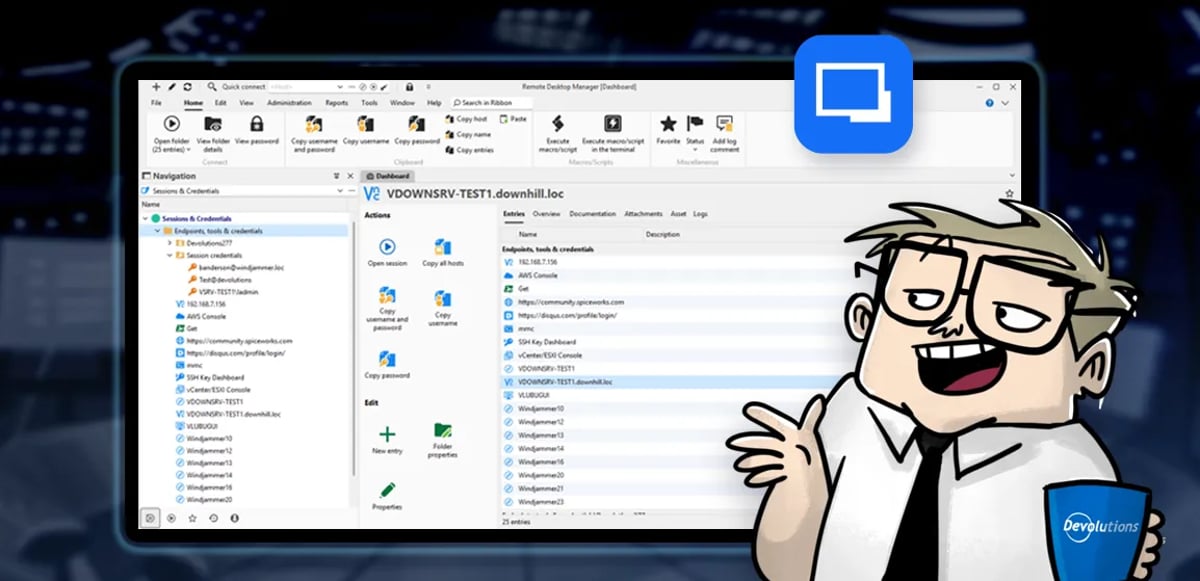Screen dimensions: 1200x581
Task: Open the Quick connect dropdown arrow
Action: pyautogui.click(x=340, y=87)
